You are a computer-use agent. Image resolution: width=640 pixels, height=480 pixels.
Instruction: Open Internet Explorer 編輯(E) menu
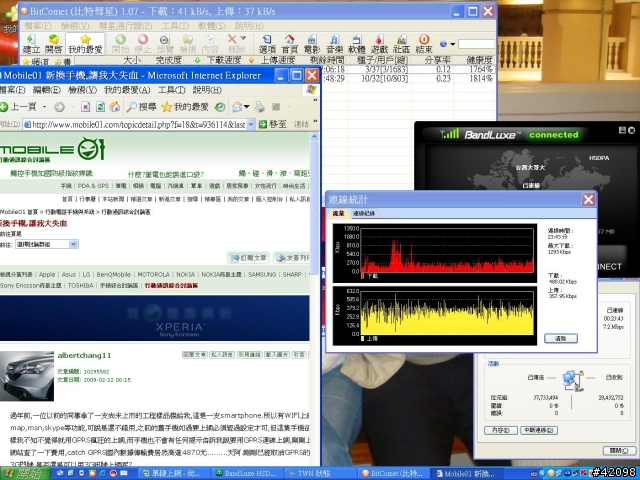pyautogui.click(x=47, y=90)
